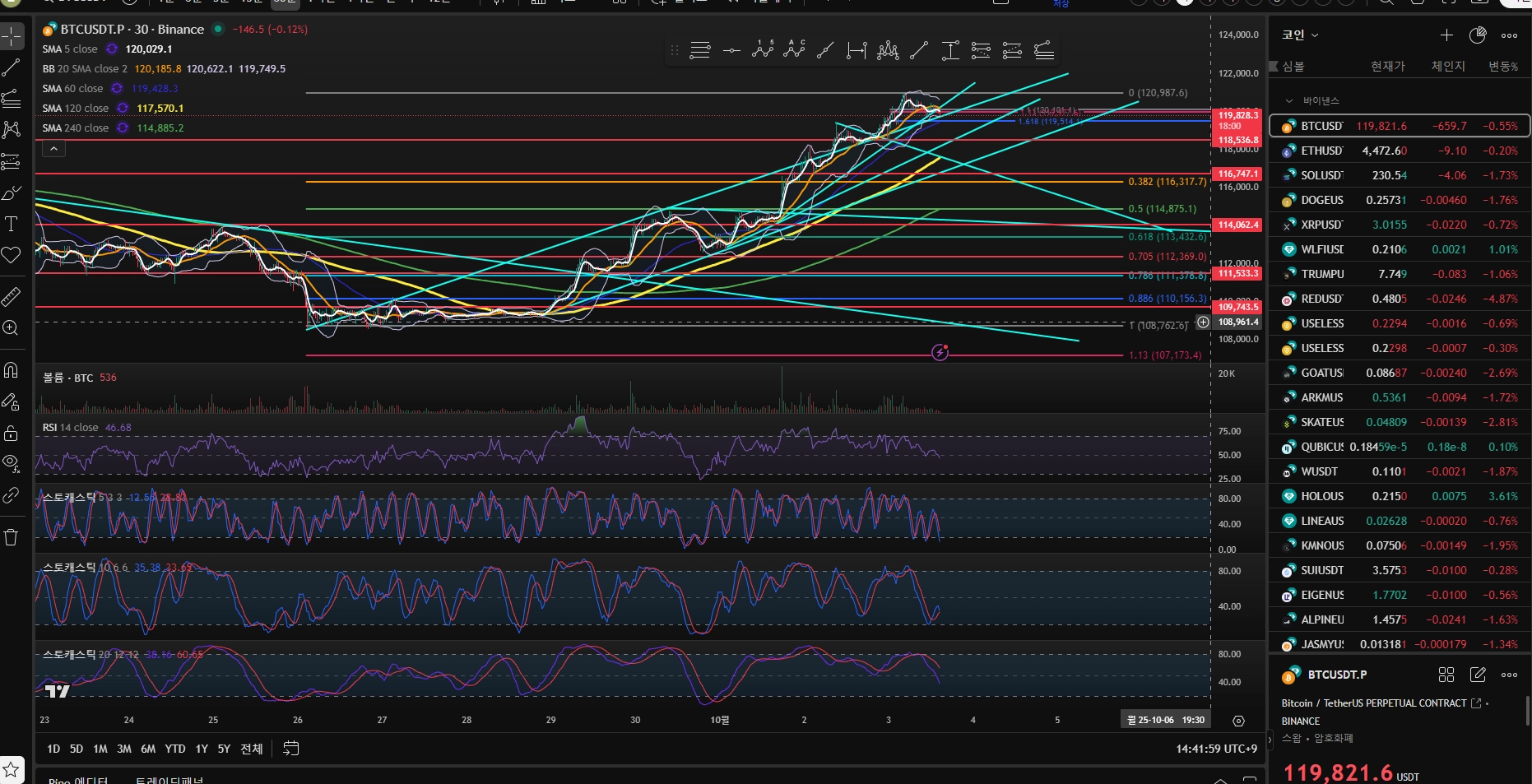Select the crosshair cursor tool
The height and width of the screenshot is (784, 1532).
pyautogui.click(x=12, y=36)
